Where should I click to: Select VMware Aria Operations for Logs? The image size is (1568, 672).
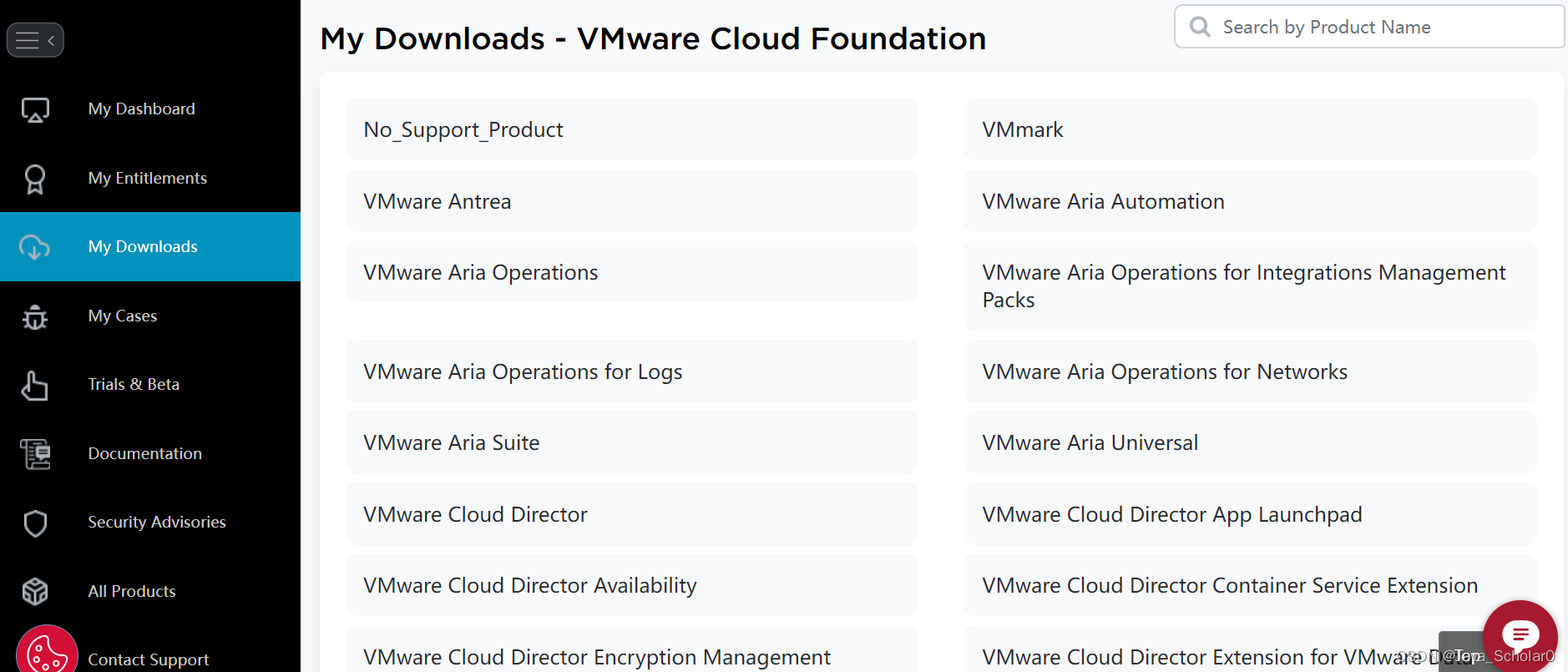point(632,371)
